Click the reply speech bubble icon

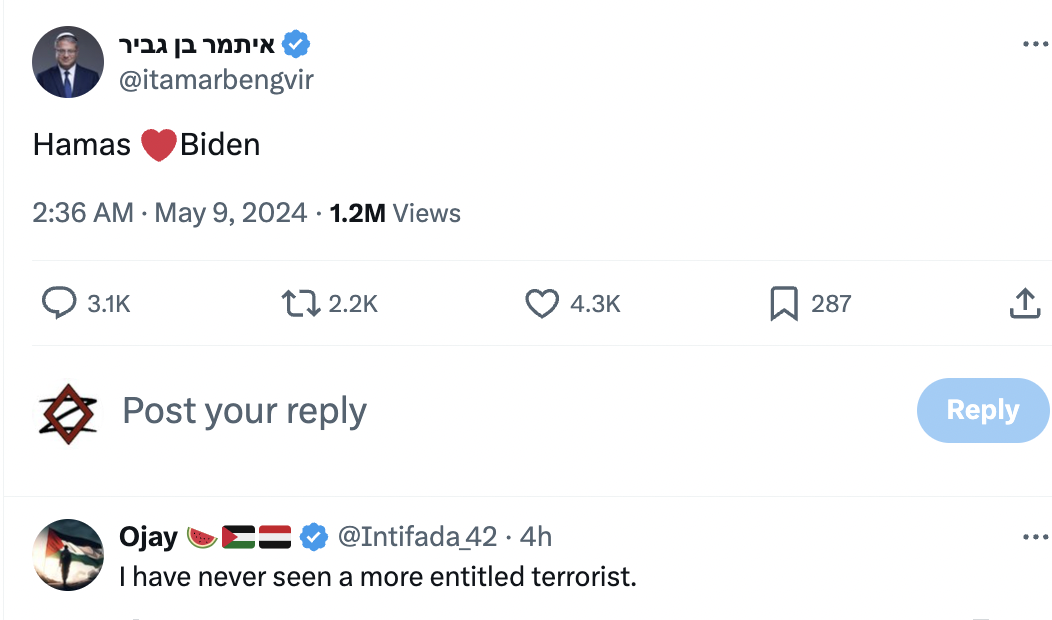pos(59,303)
